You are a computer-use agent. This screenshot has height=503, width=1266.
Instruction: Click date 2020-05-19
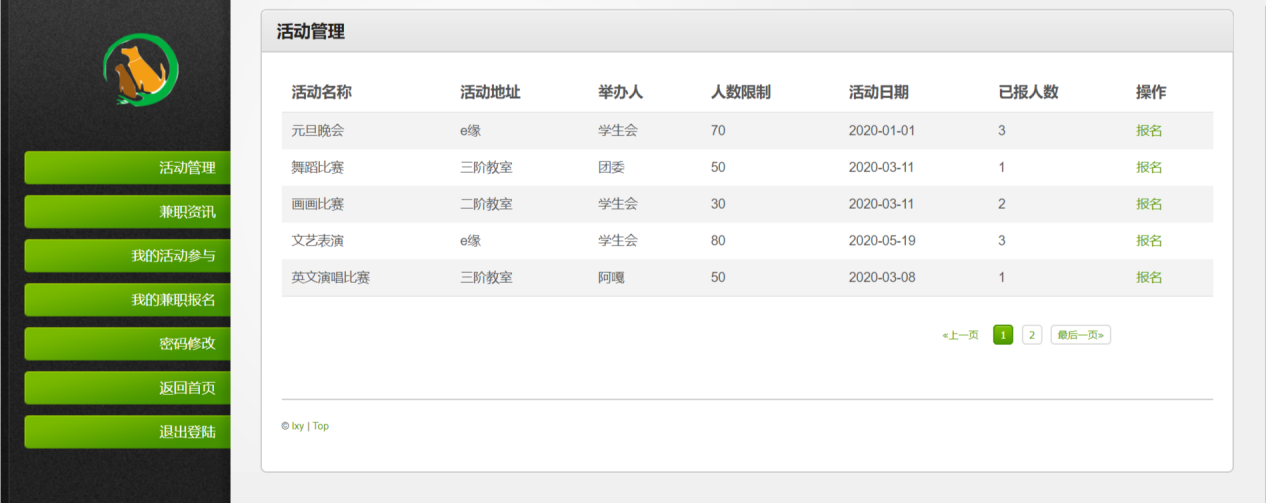(x=882, y=241)
